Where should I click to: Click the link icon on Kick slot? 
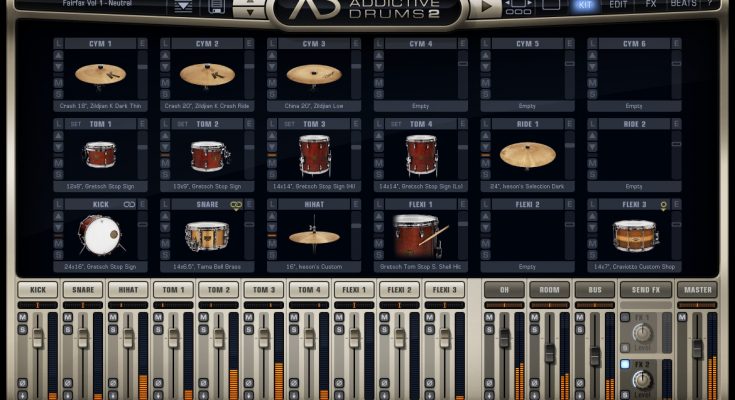pyautogui.click(x=129, y=204)
